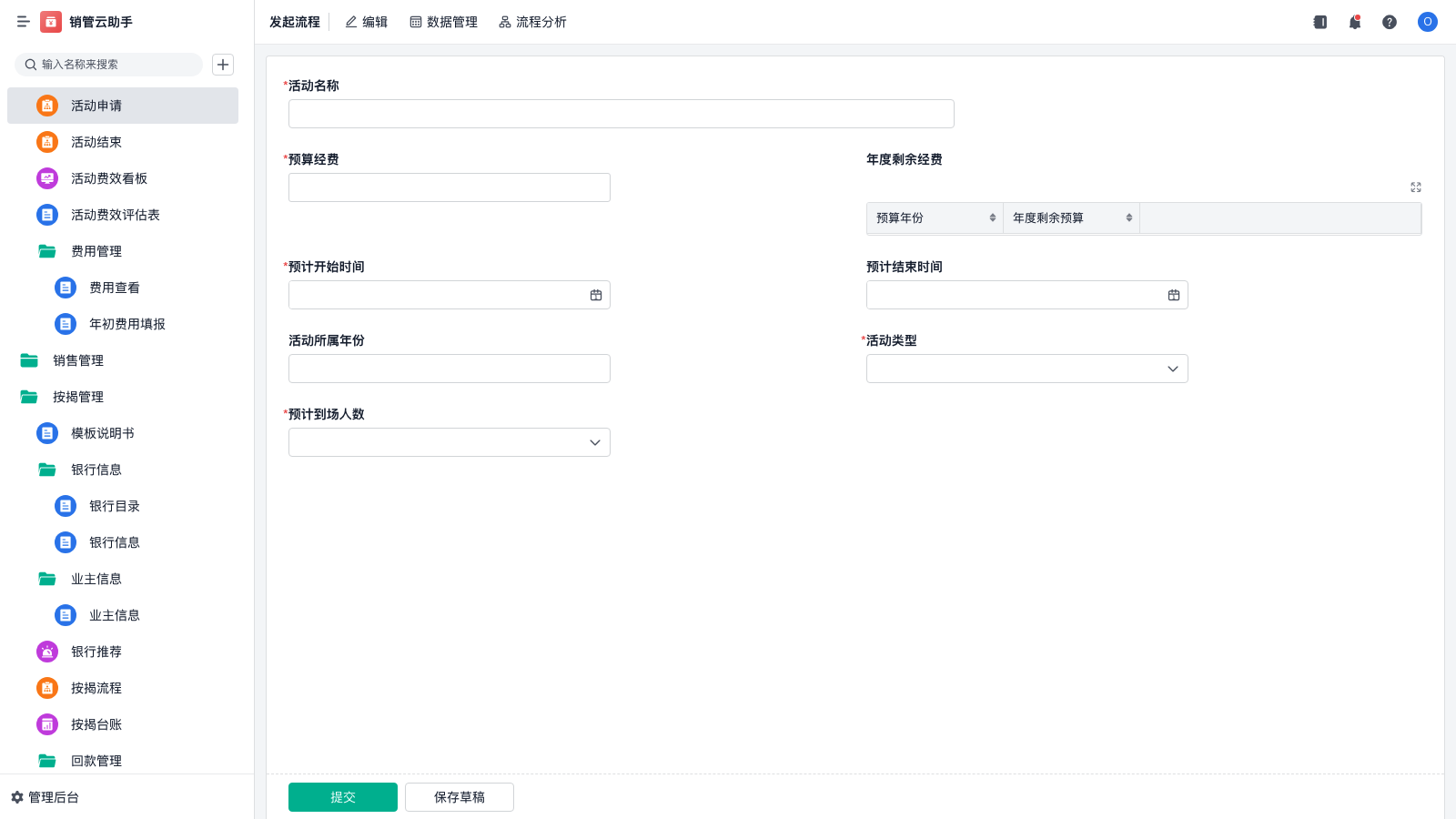The height and width of the screenshot is (819, 1456).
Task: Sort table by 年度剩余预算 column
Action: tap(1128, 218)
